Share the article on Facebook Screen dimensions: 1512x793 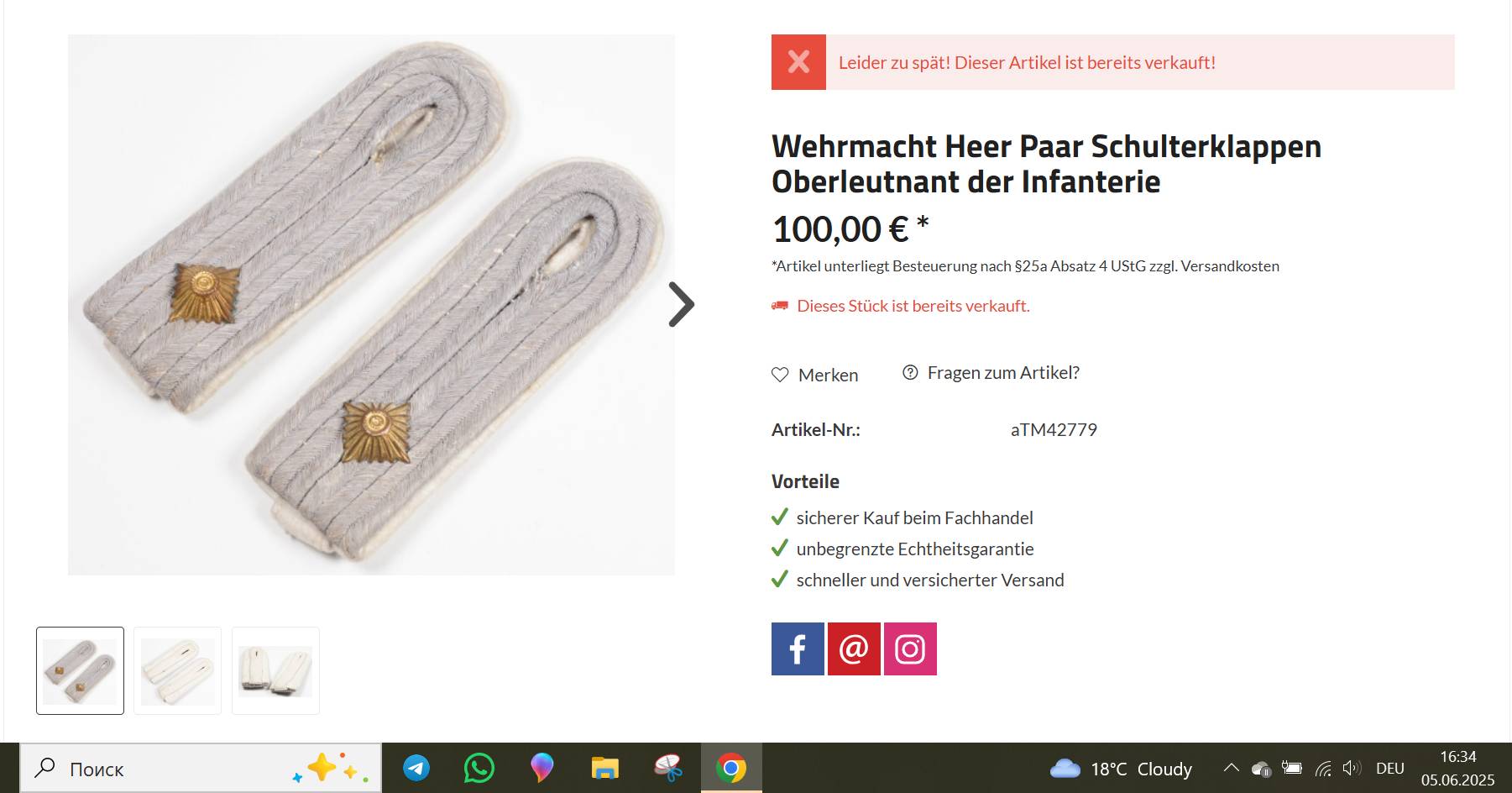798,649
